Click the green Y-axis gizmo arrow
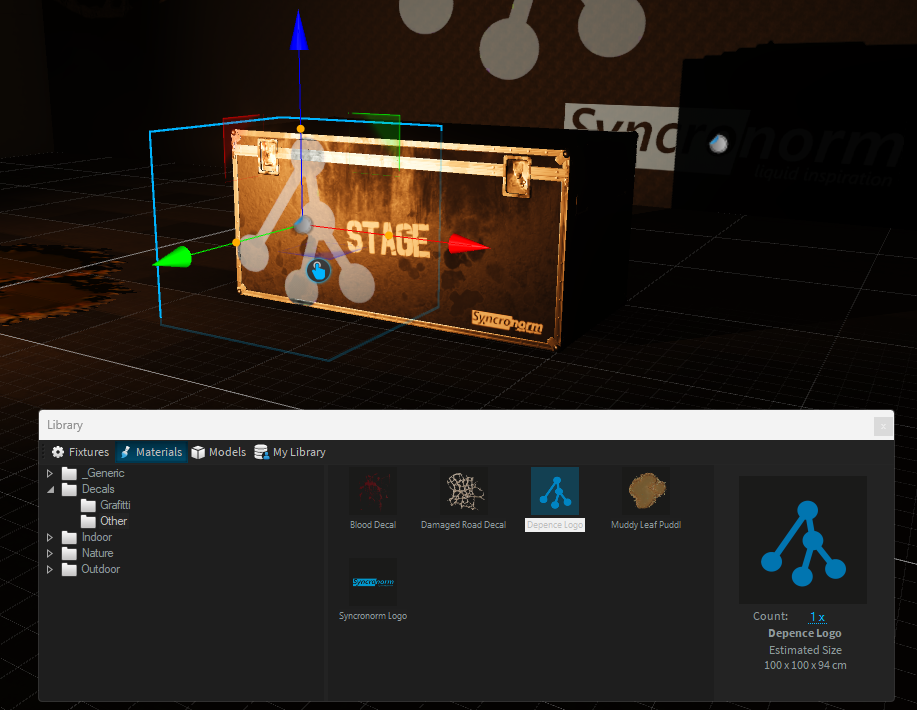Viewport: 917px width, 710px height. coord(173,259)
